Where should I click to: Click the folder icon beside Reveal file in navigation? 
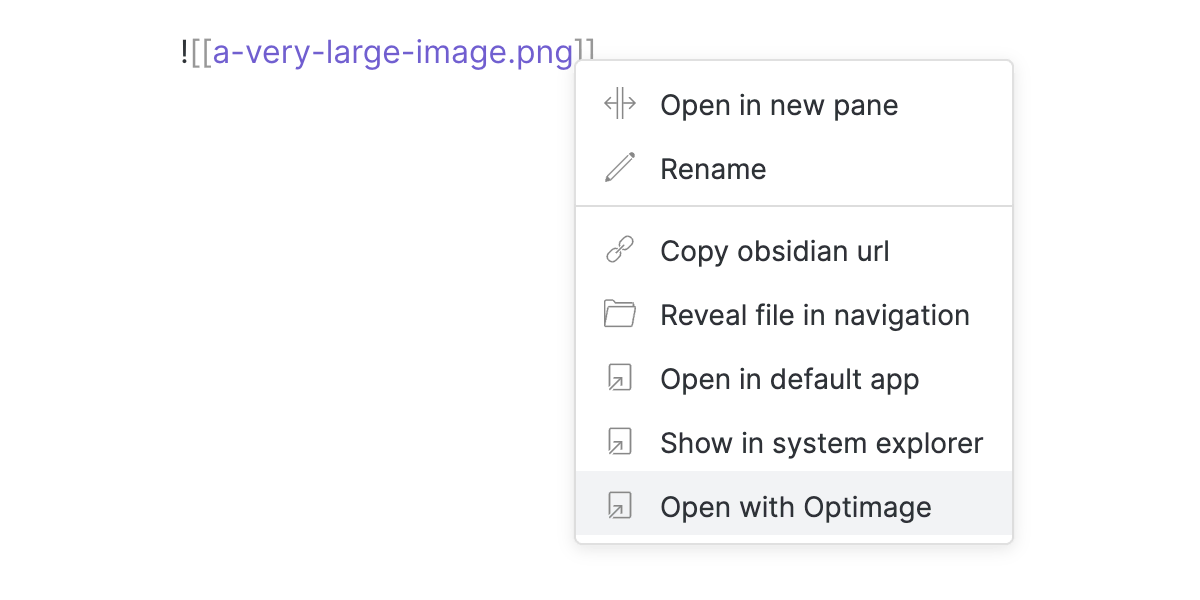pyautogui.click(x=619, y=313)
